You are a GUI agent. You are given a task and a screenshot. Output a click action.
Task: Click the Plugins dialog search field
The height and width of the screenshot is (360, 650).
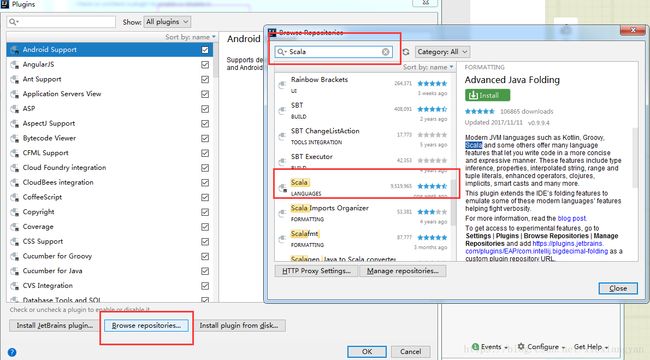(x=61, y=22)
